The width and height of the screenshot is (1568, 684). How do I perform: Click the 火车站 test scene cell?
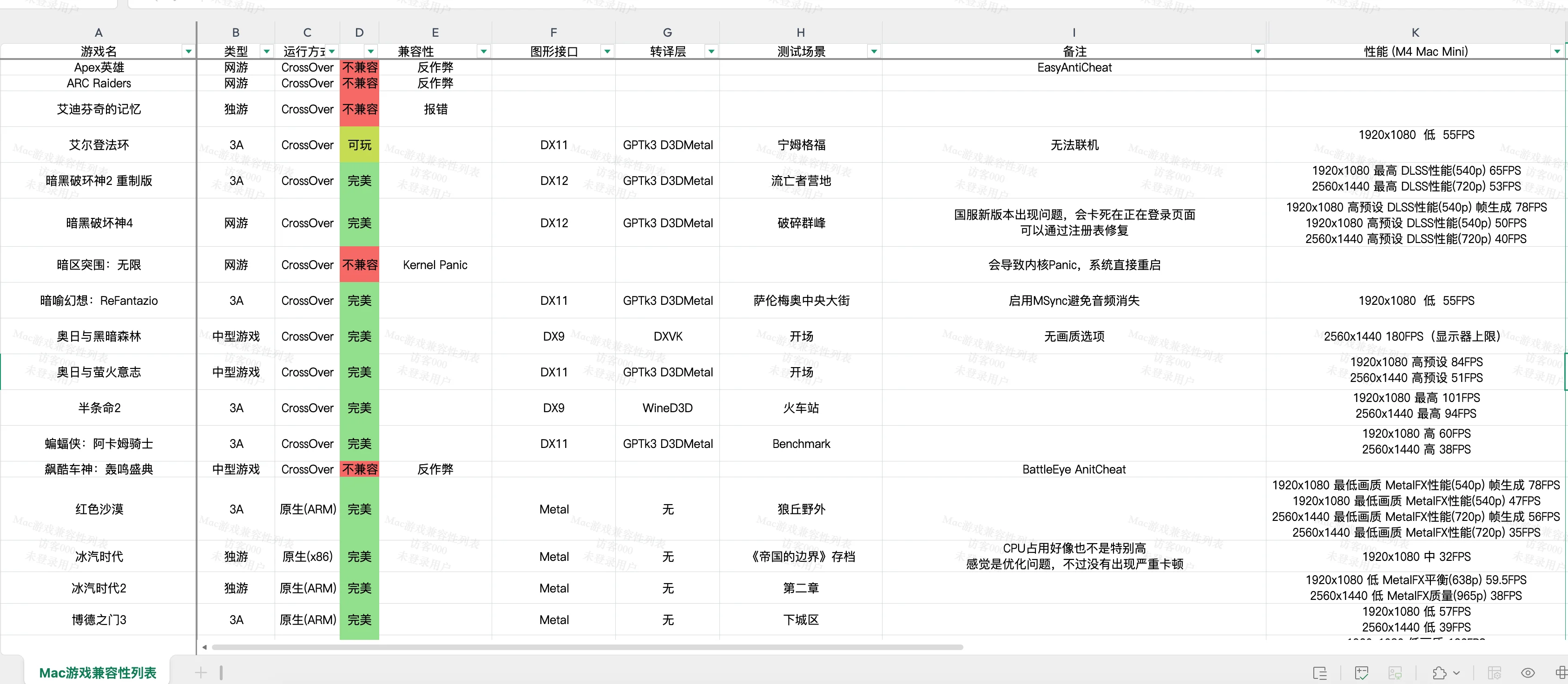point(801,408)
